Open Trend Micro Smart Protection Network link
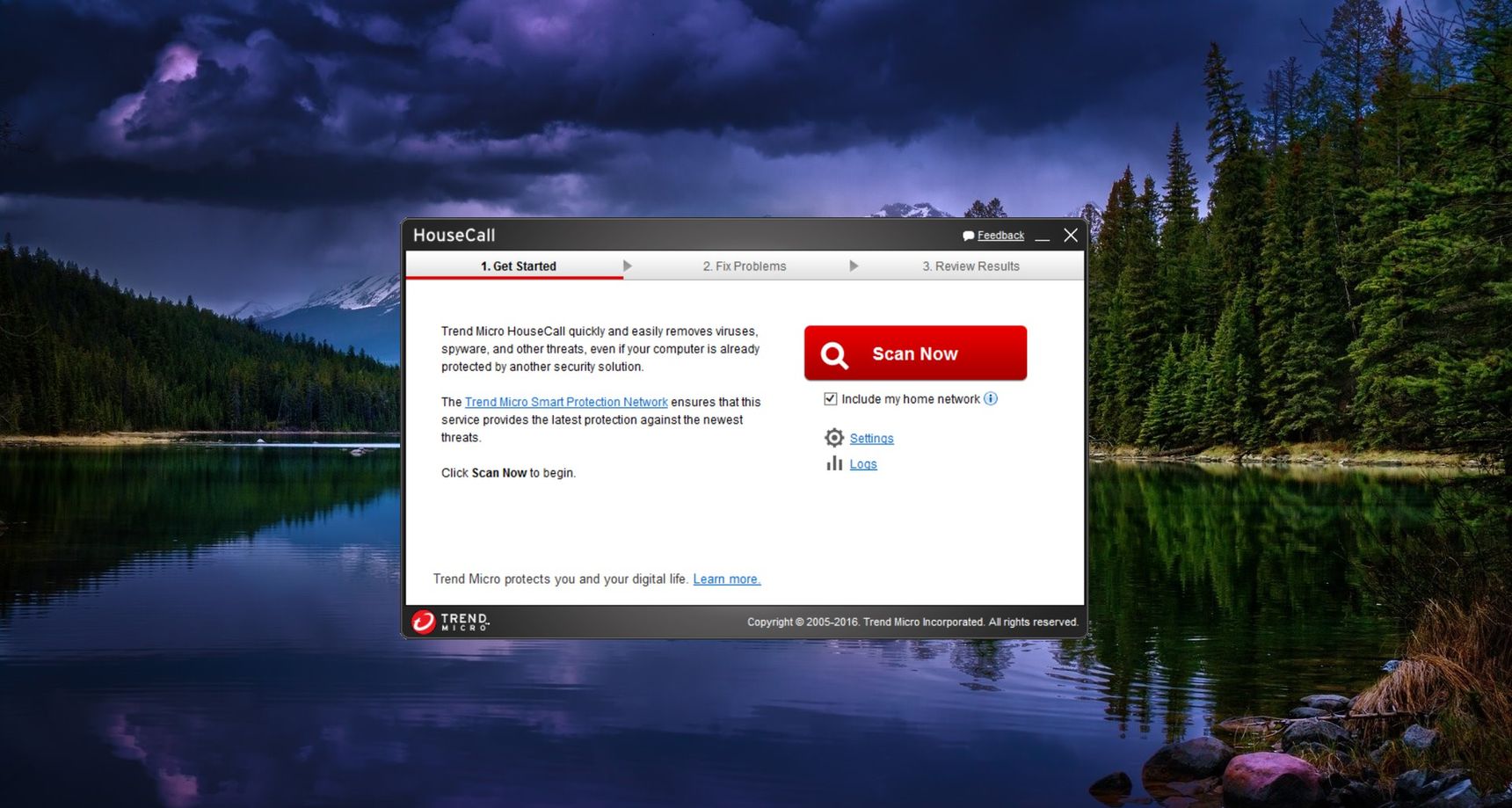The height and width of the screenshot is (808, 1512). (566, 402)
